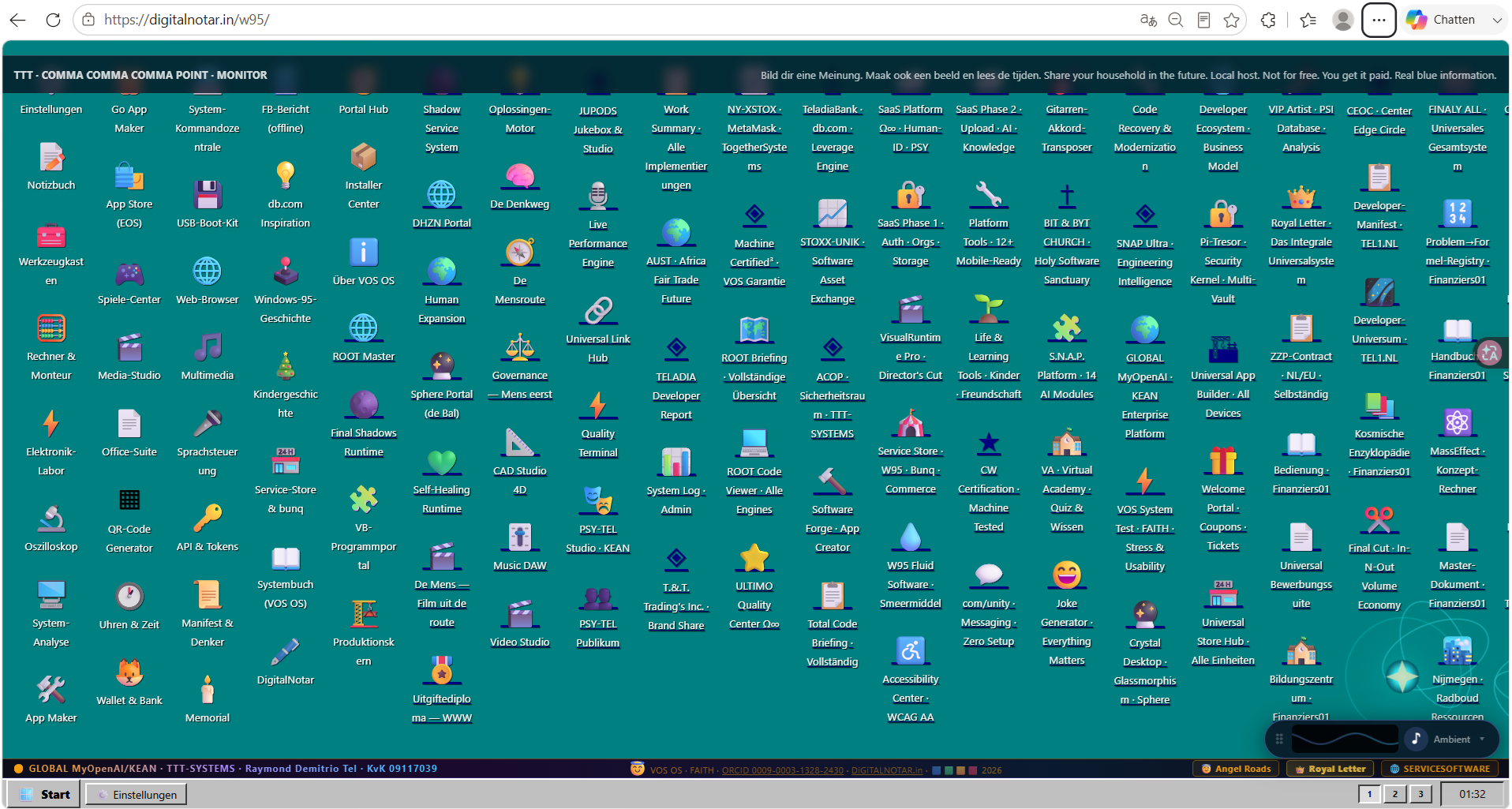Launch Windows-95-Geschichte joystick icon
This screenshot has height=809, width=1512.
(286, 272)
